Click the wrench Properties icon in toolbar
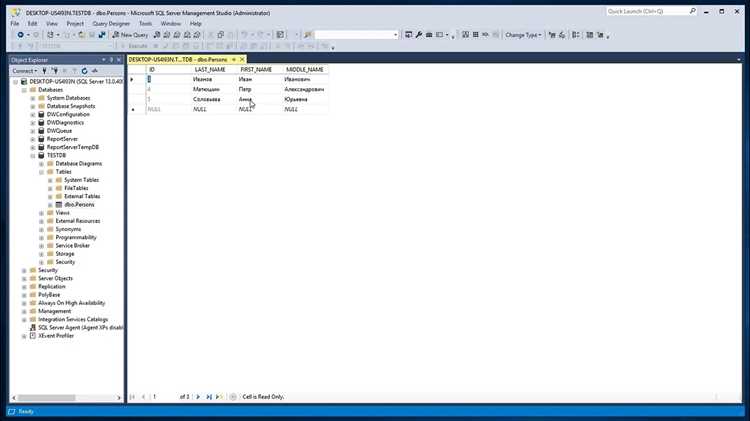This screenshot has width=750, height=421. coord(419,35)
